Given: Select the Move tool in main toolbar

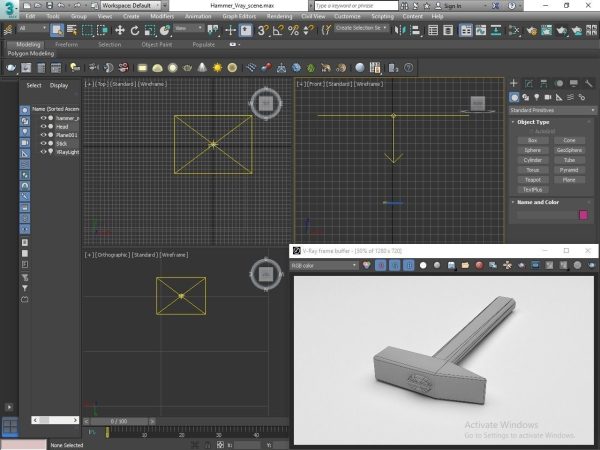Looking at the screenshot, I should (x=120, y=30).
